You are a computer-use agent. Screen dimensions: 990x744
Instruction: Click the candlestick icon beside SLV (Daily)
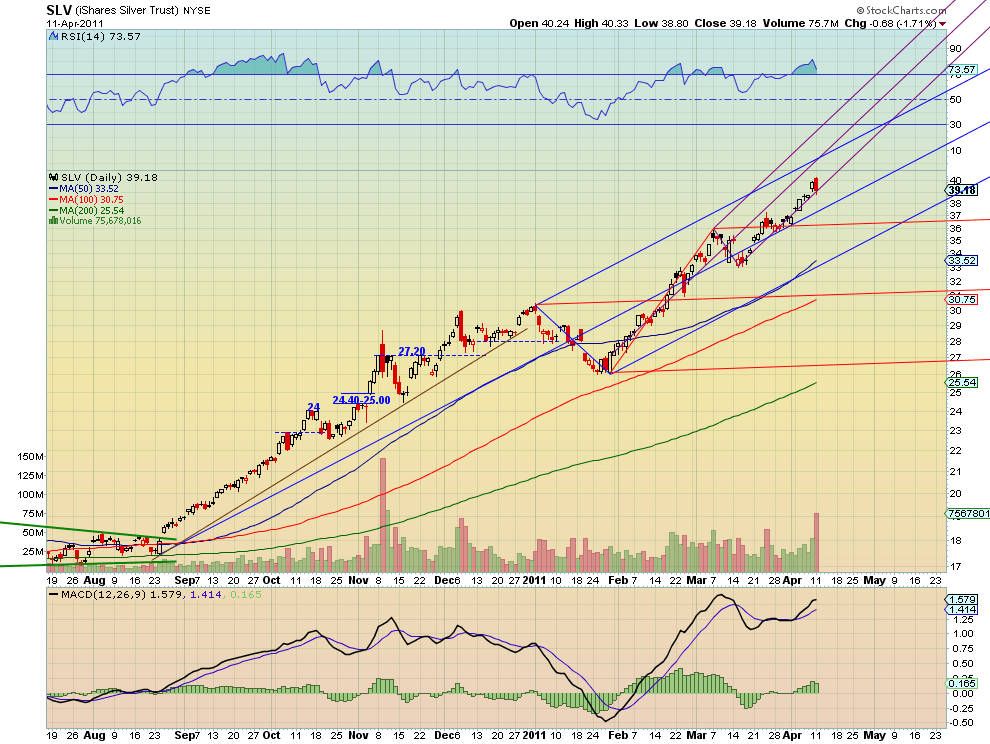click(x=54, y=177)
